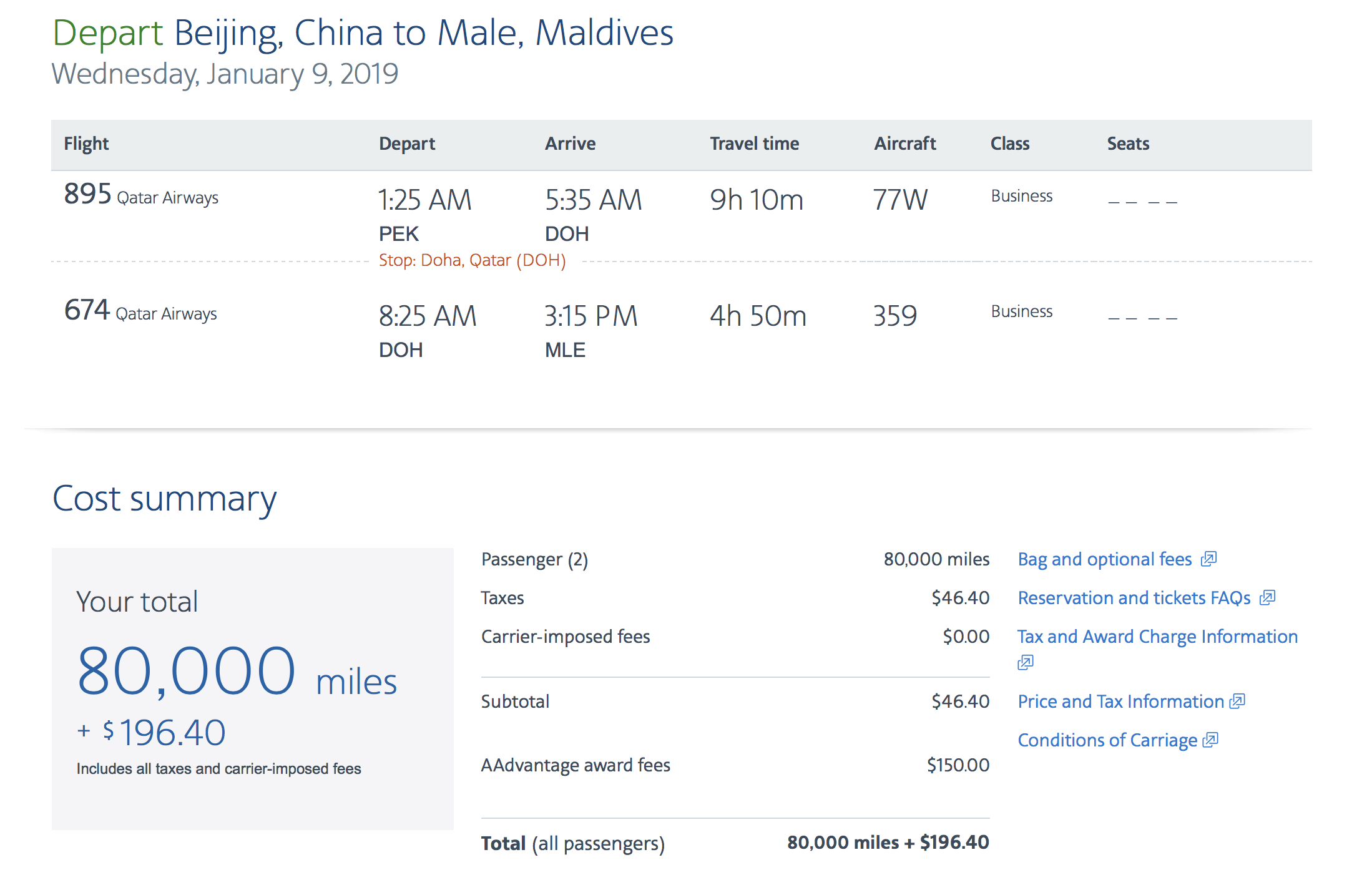Image resolution: width=1372 pixels, height=885 pixels.
Task: Click the Seats column header
Action: 1128,144
